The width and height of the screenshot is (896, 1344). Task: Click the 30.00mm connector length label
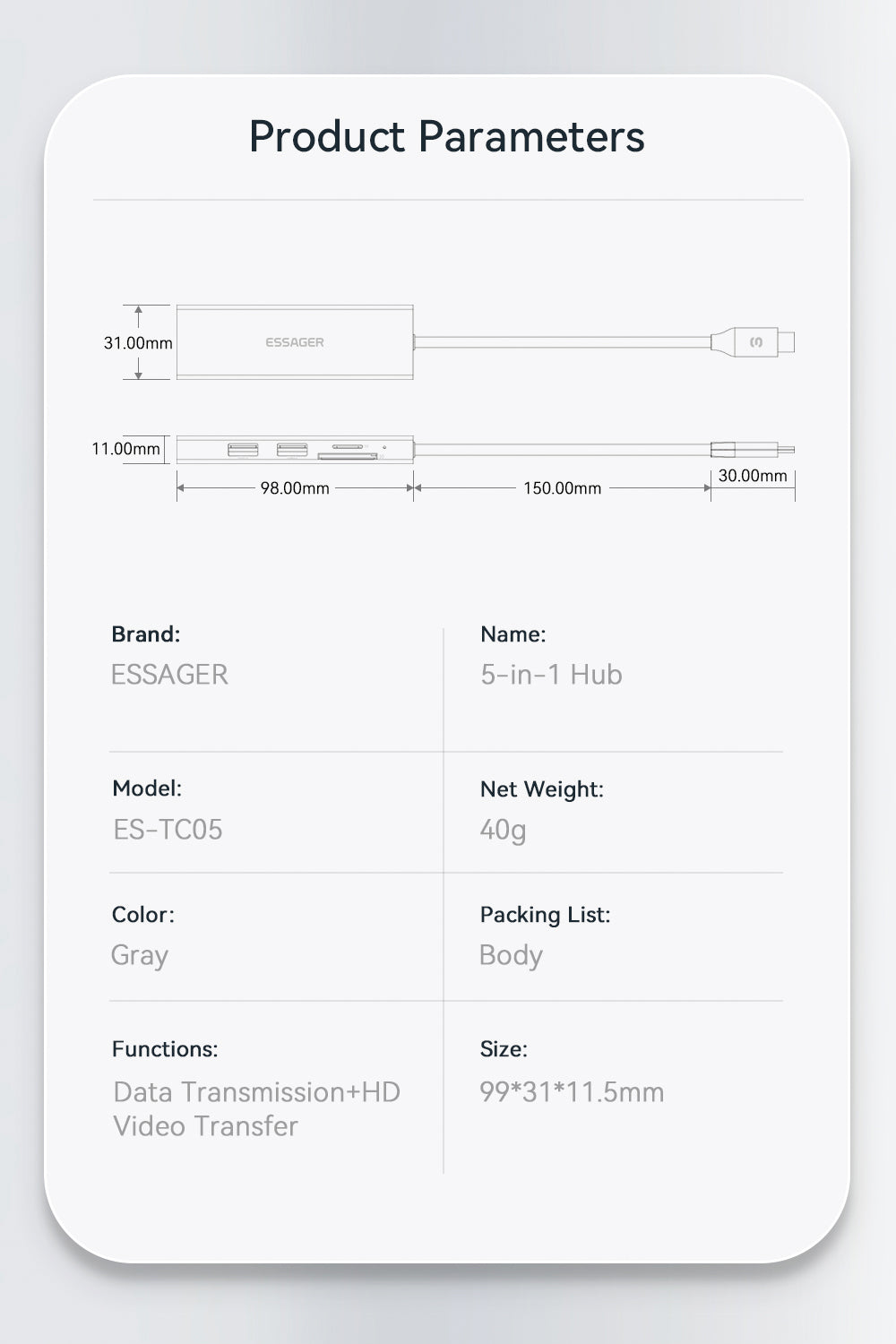coord(753,476)
